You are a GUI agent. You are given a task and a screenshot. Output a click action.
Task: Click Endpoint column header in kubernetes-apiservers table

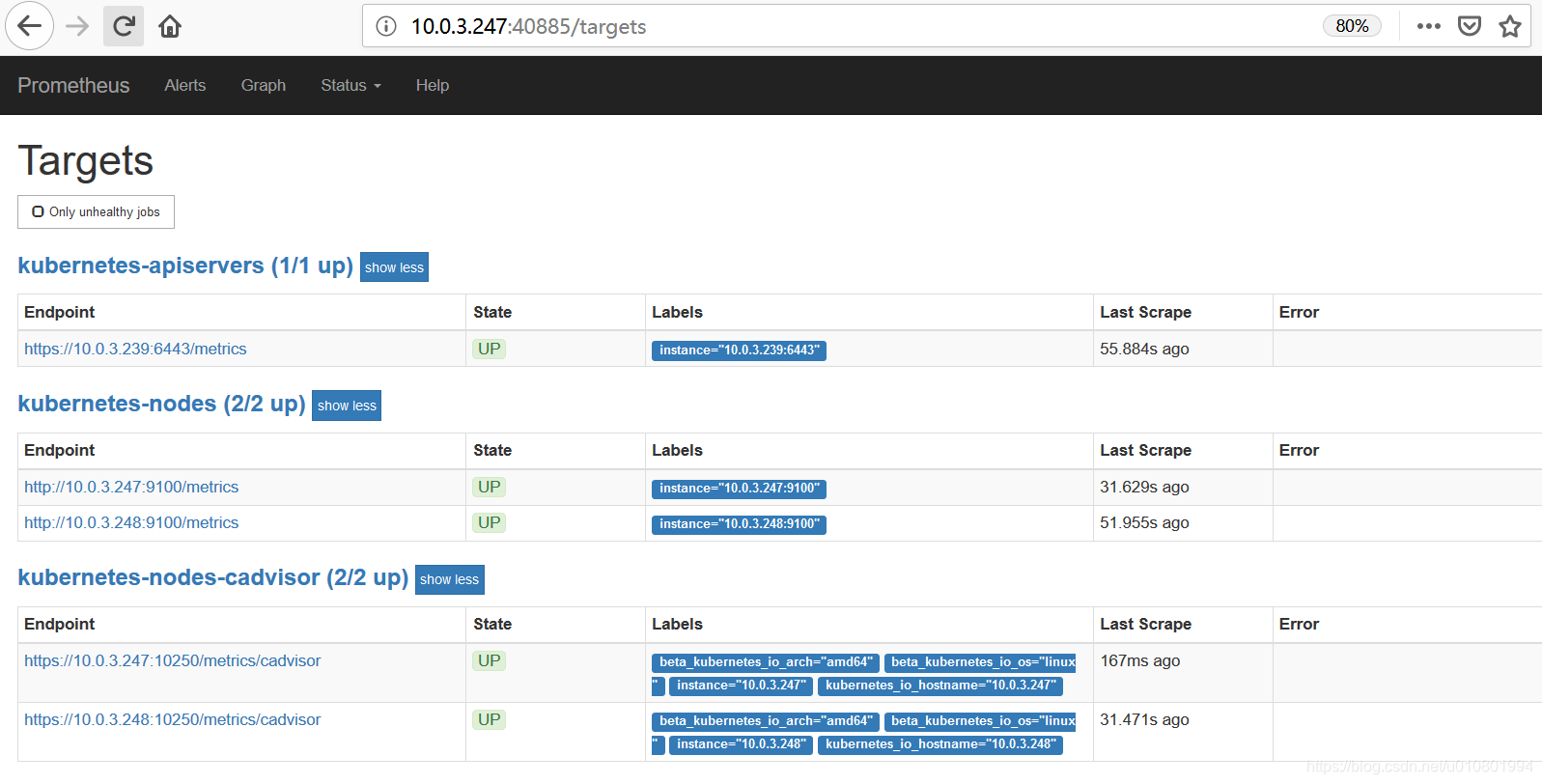pyautogui.click(x=60, y=312)
